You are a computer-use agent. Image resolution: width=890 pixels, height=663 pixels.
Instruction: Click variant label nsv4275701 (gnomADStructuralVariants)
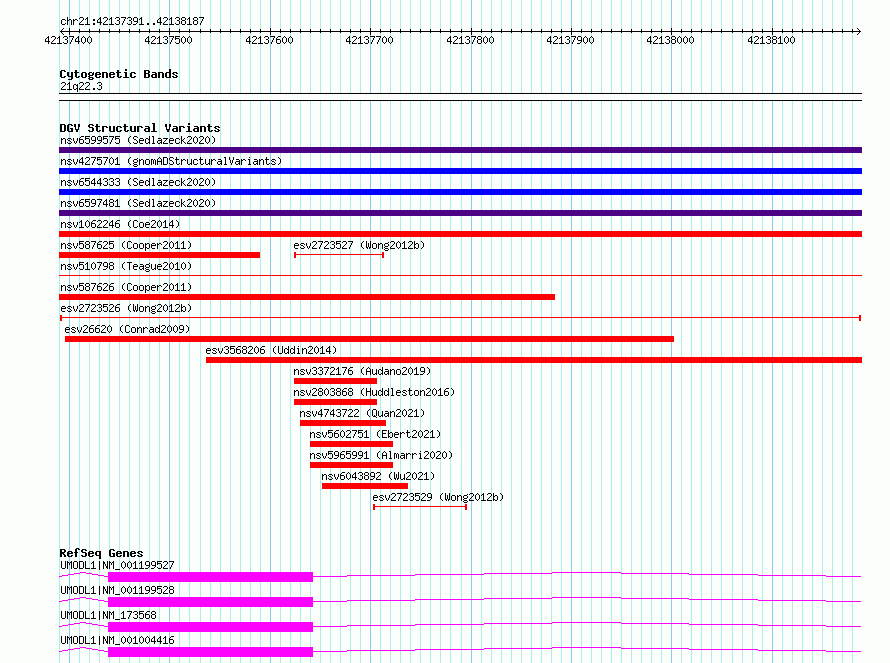(171, 161)
